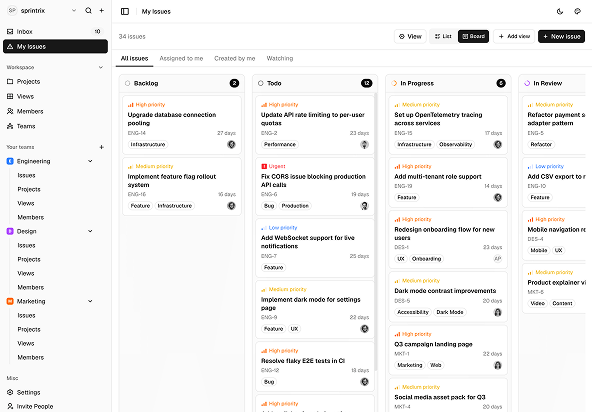Collapse the Engineering team
592x412 pixels.
(90, 161)
